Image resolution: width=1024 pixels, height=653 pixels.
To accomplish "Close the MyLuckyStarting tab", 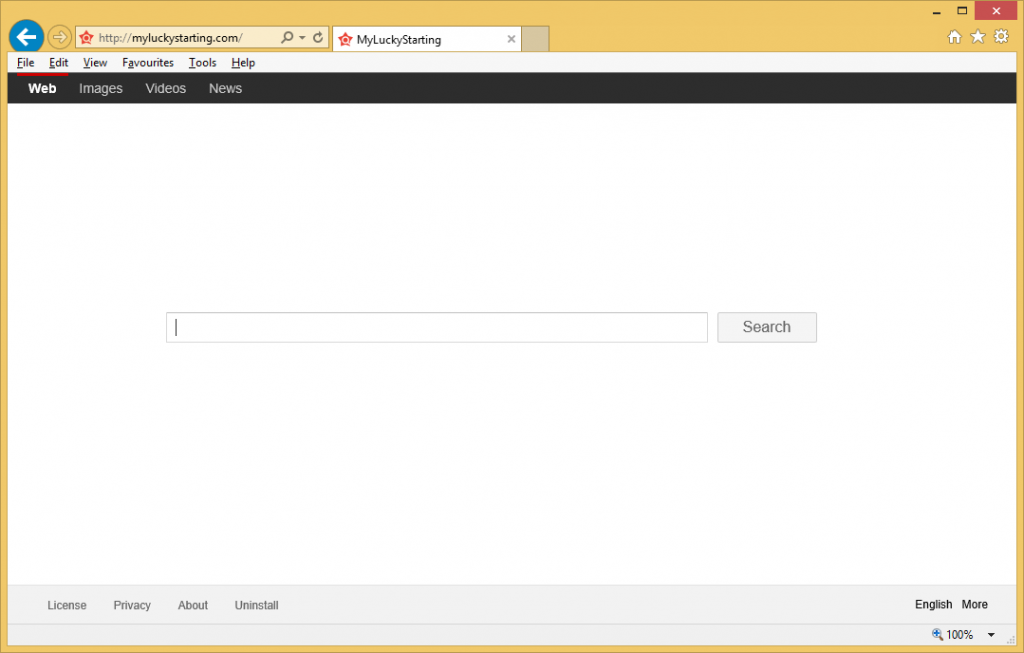I will click(512, 40).
